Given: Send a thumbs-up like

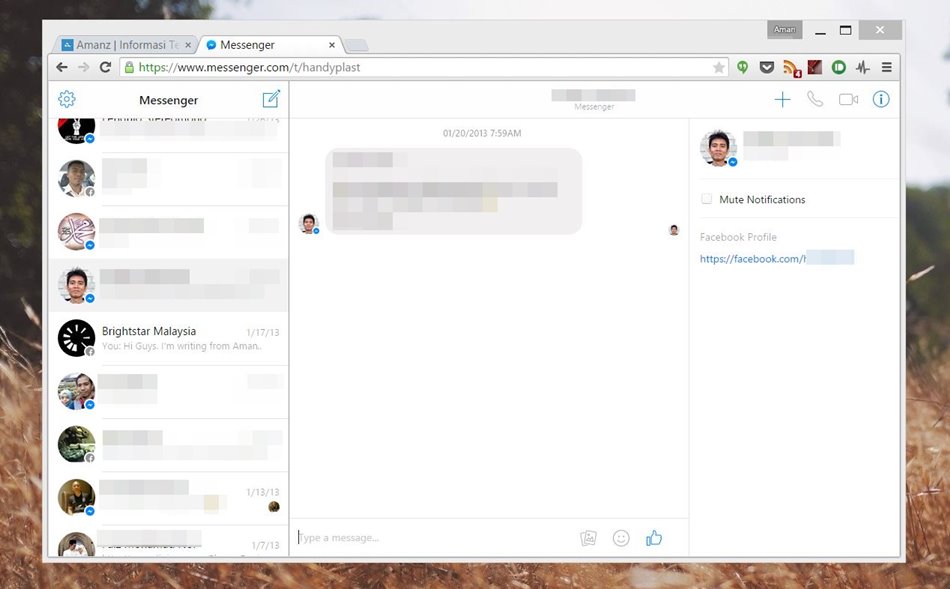Looking at the screenshot, I should pos(654,537).
